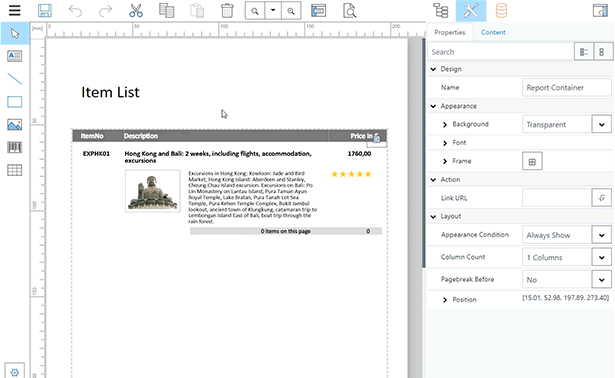
Task: Open the hamburger main menu
Action: (15, 10)
